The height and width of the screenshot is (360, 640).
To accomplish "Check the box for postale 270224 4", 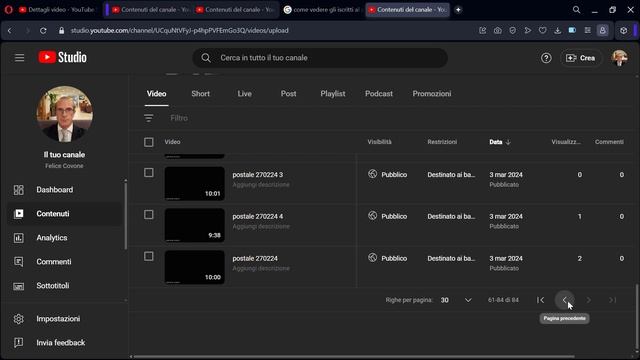I will click(149, 215).
